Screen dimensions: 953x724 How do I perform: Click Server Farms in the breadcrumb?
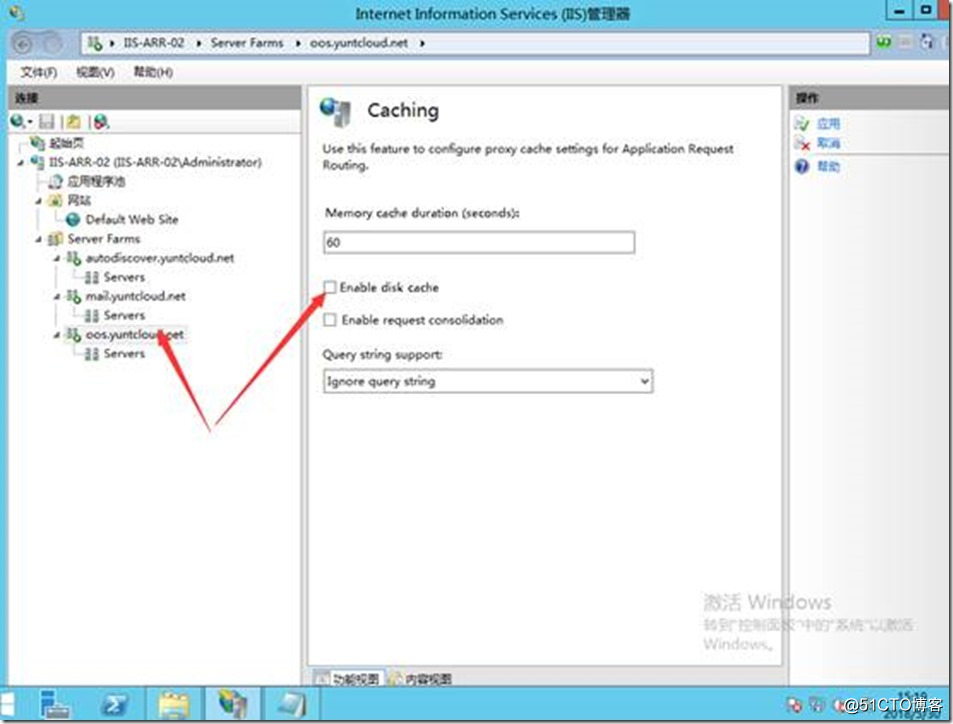(x=247, y=43)
